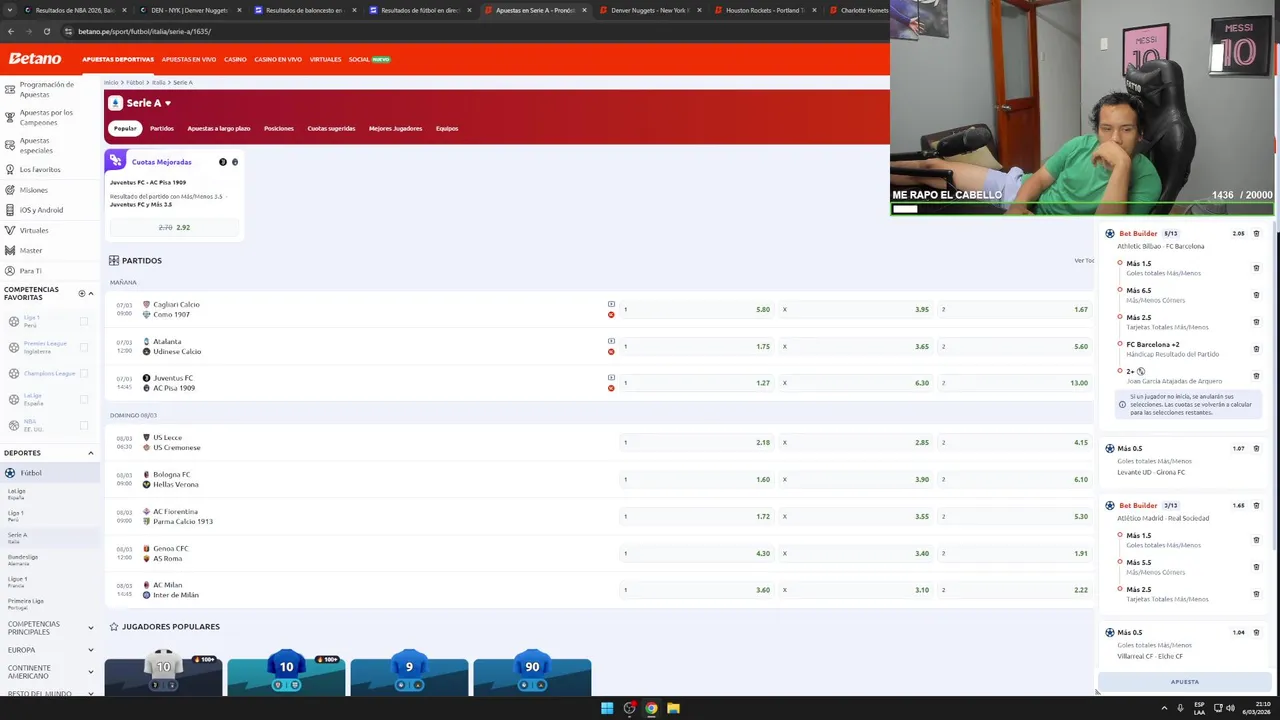Delete the Atlético Madrid Bet Builder bet
The height and width of the screenshot is (720, 1280).
coord(1257,506)
